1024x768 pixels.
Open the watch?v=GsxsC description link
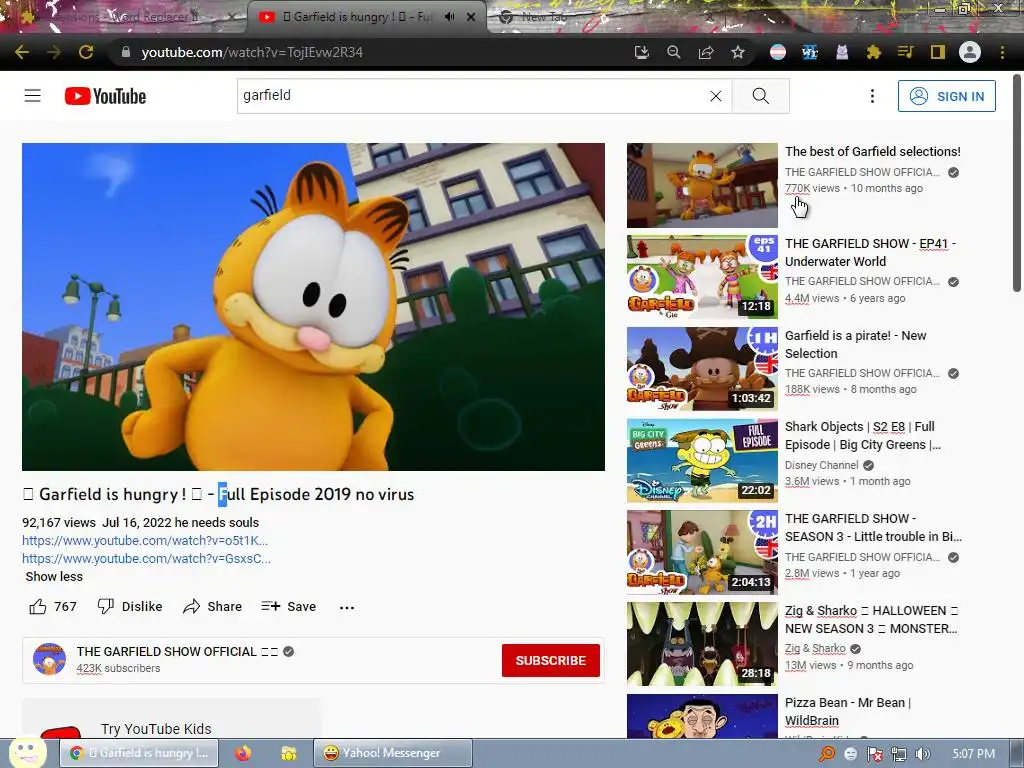click(x=146, y=558)
